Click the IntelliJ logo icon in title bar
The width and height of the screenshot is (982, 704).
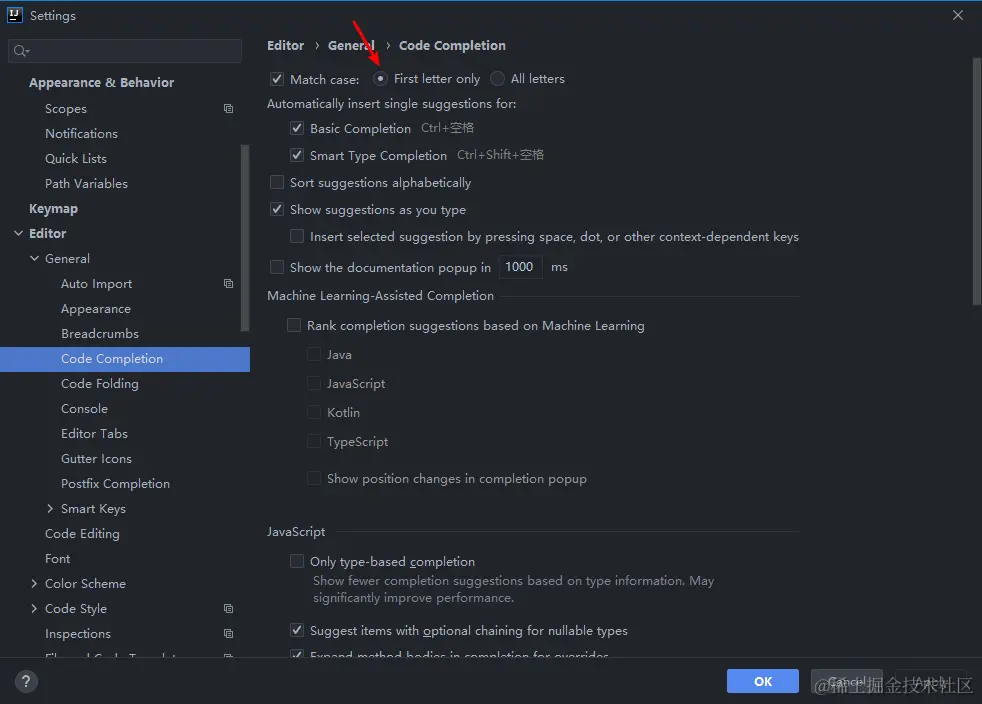point(14,15)
